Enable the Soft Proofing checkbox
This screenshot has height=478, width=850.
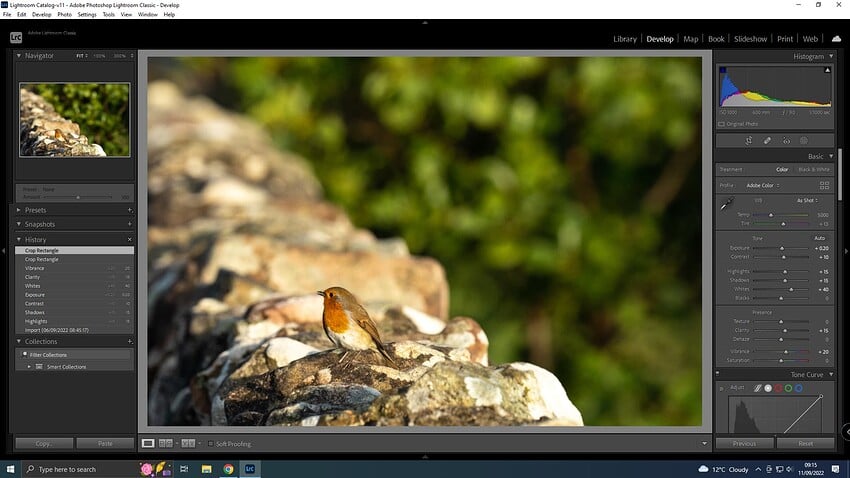pyautogui.click(x=200, y=443)
